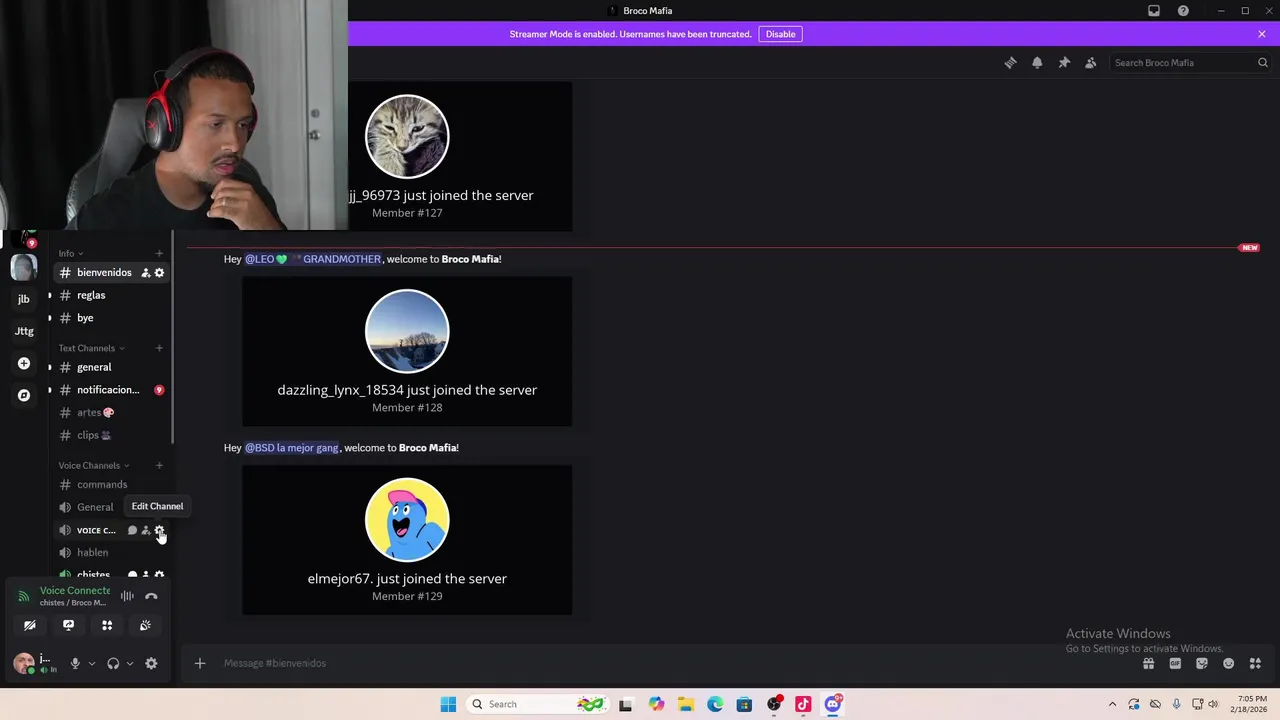Image resolution: width=1280 pixels, height=720 pixels.
Task: Open headphone output options arrow
Action: click(x=129, y=663)
